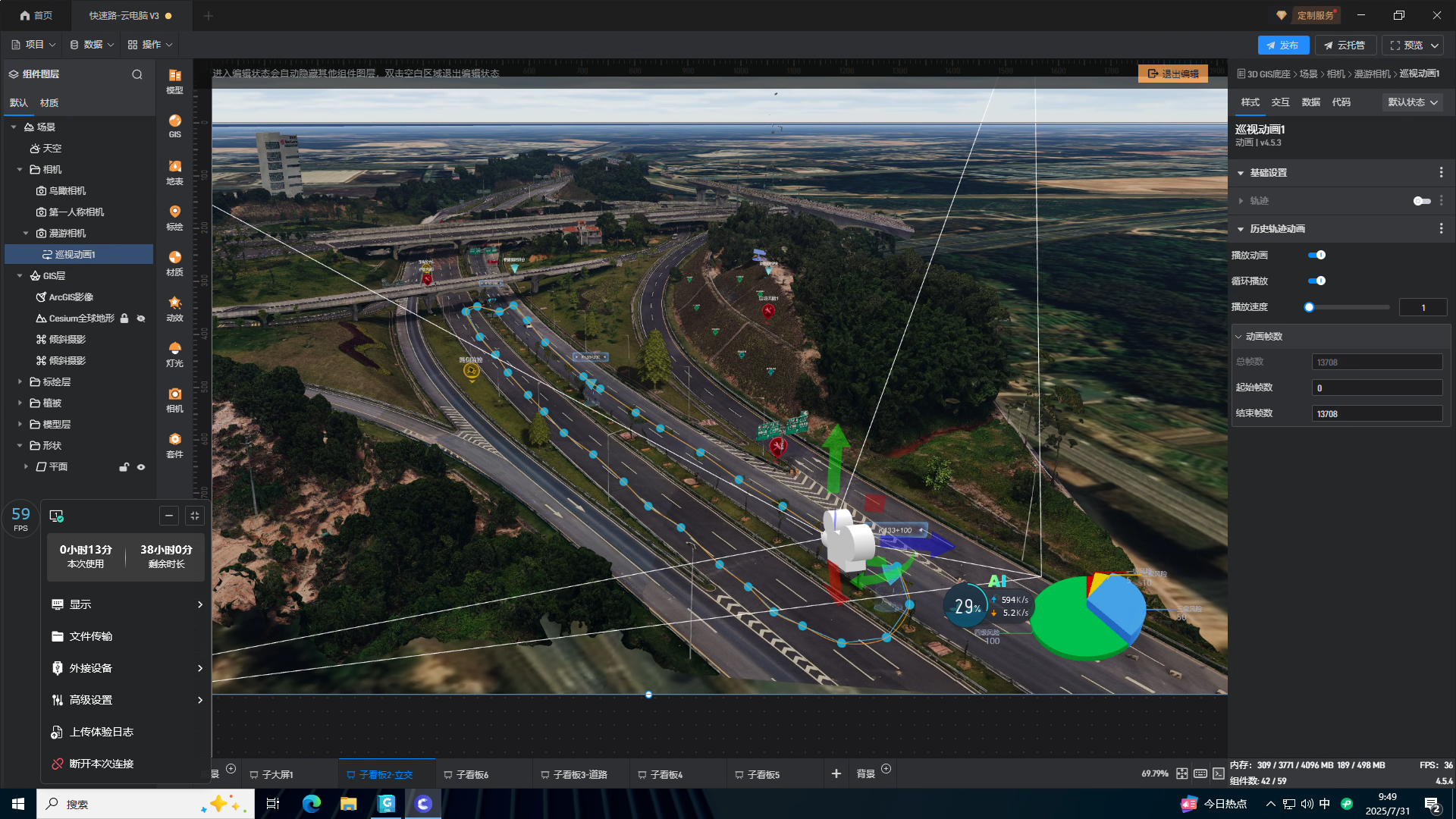Image resolution: width=1456 pixels, height=819 pixels.
Task: Disable the 循环播放 loop switch
Action: coord(1316,281)
